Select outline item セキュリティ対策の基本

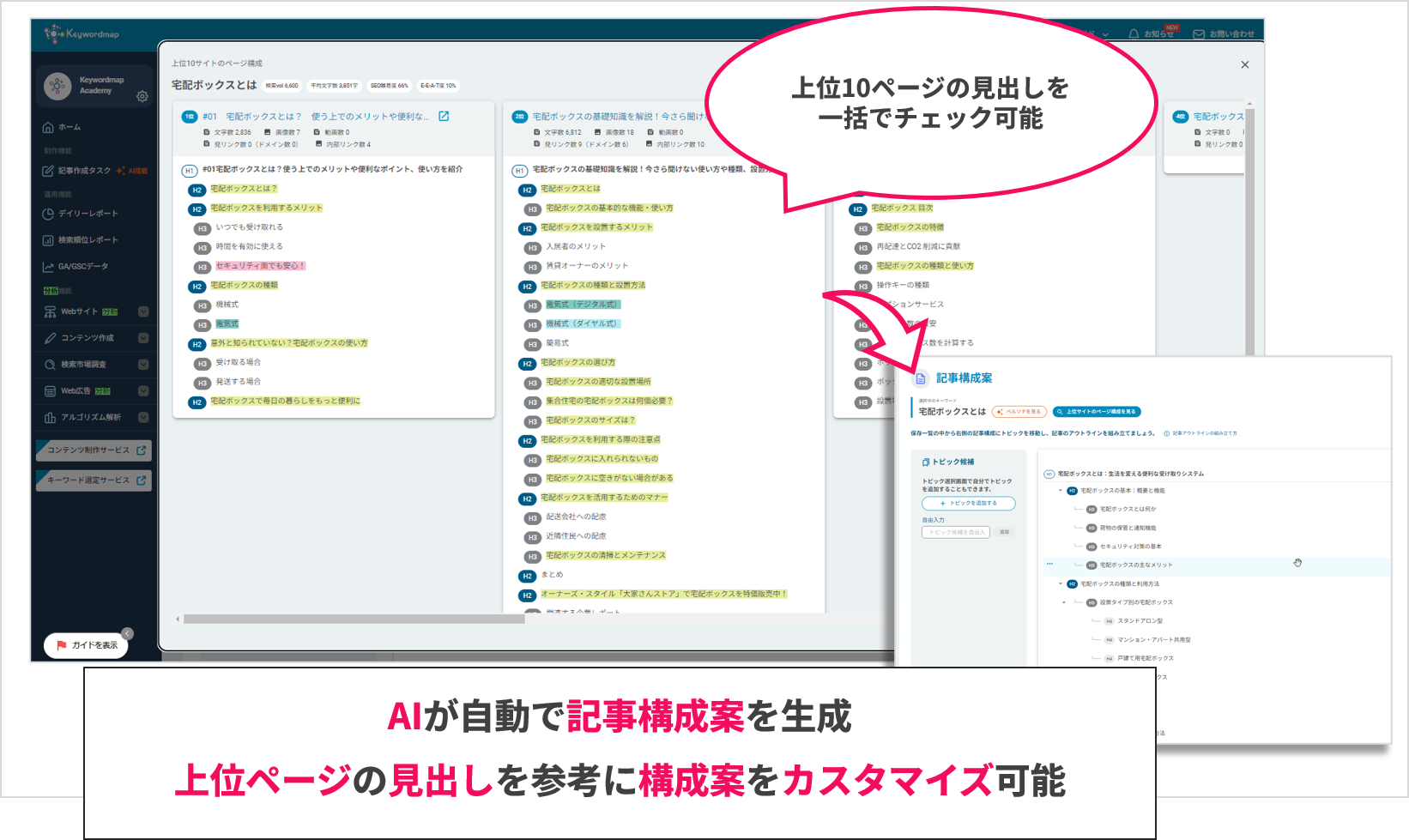1131,547
